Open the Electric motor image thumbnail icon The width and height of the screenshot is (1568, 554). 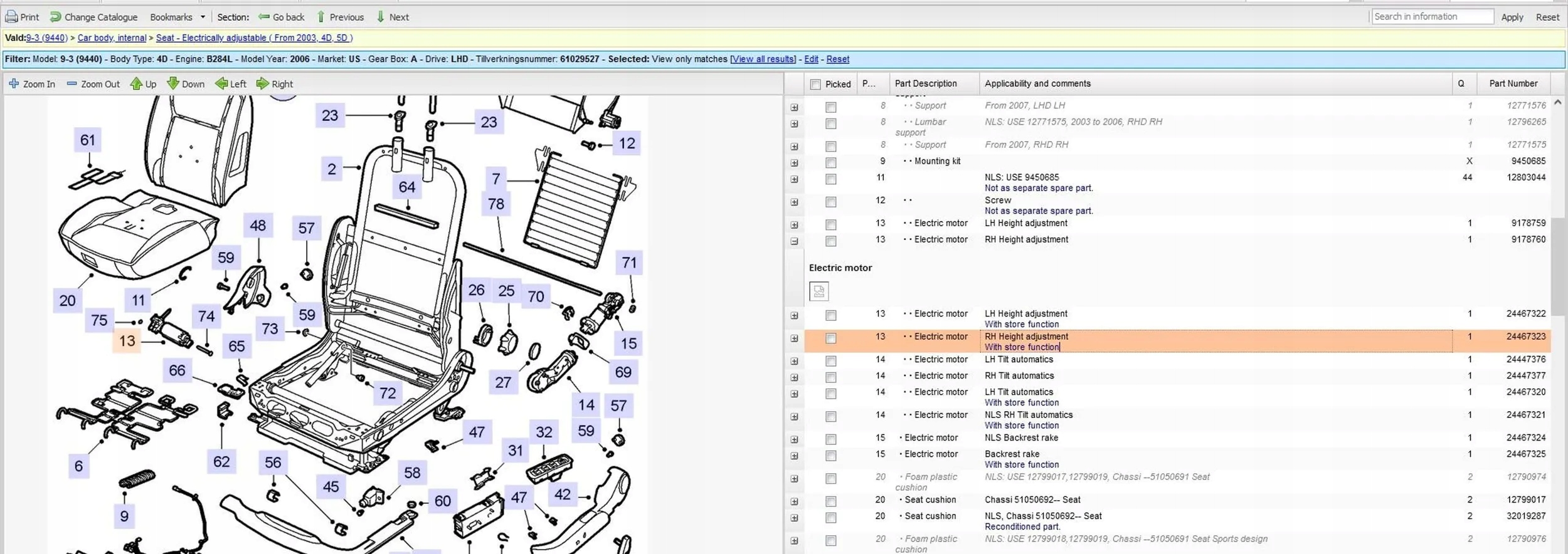(818, 291)
